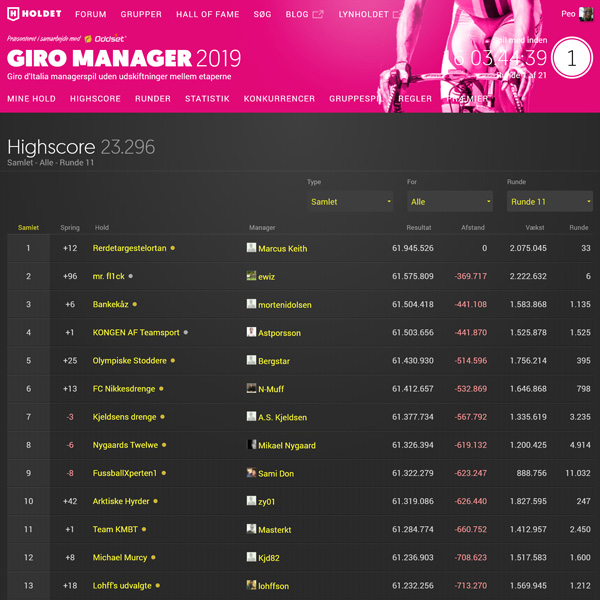Open team Team KMBT
The width and height of the screenshot is (600, 600).
tap(115, 529)
